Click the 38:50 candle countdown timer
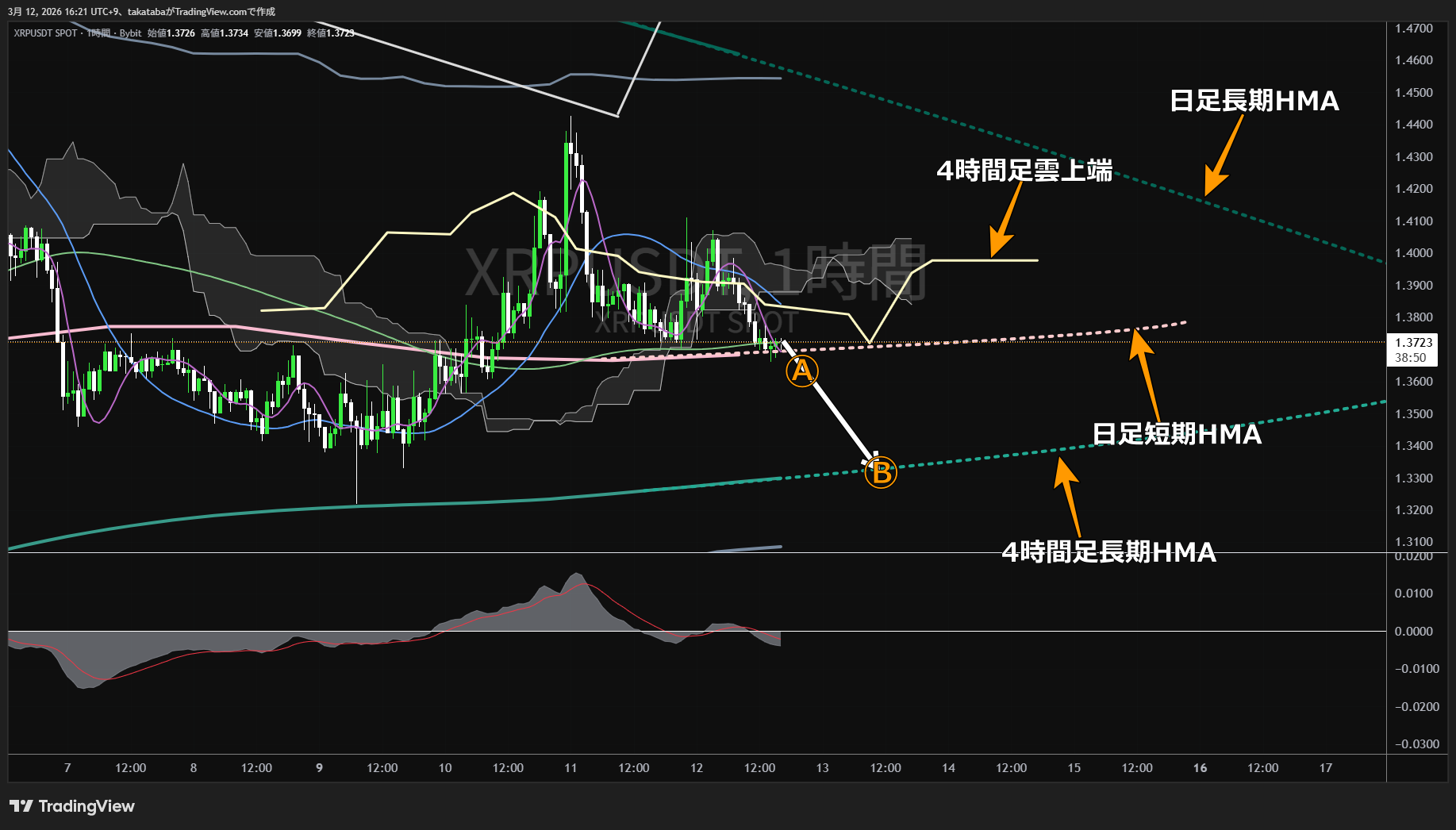1456x830 pixels. click(x=1410, y=358)
